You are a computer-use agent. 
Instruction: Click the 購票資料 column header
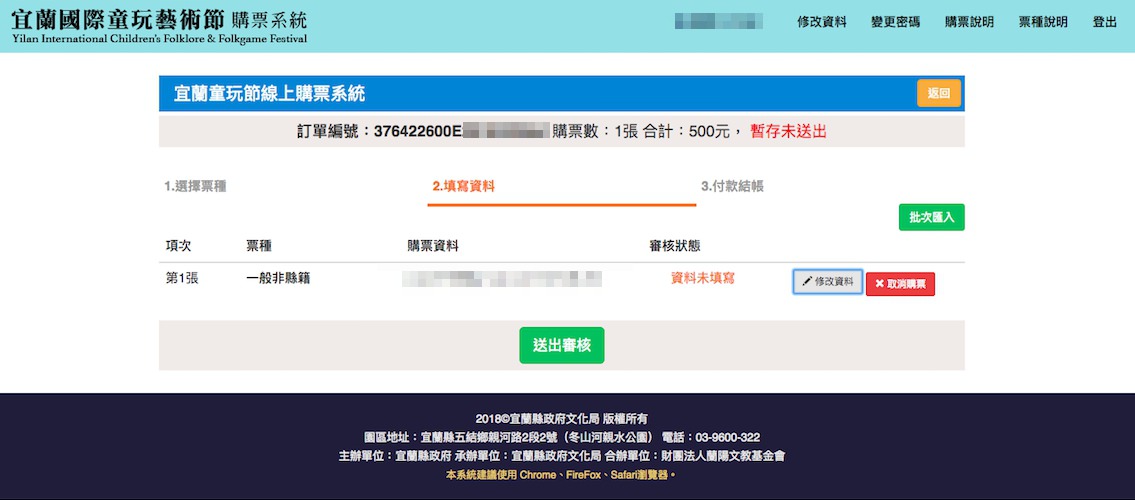(433, 246)
